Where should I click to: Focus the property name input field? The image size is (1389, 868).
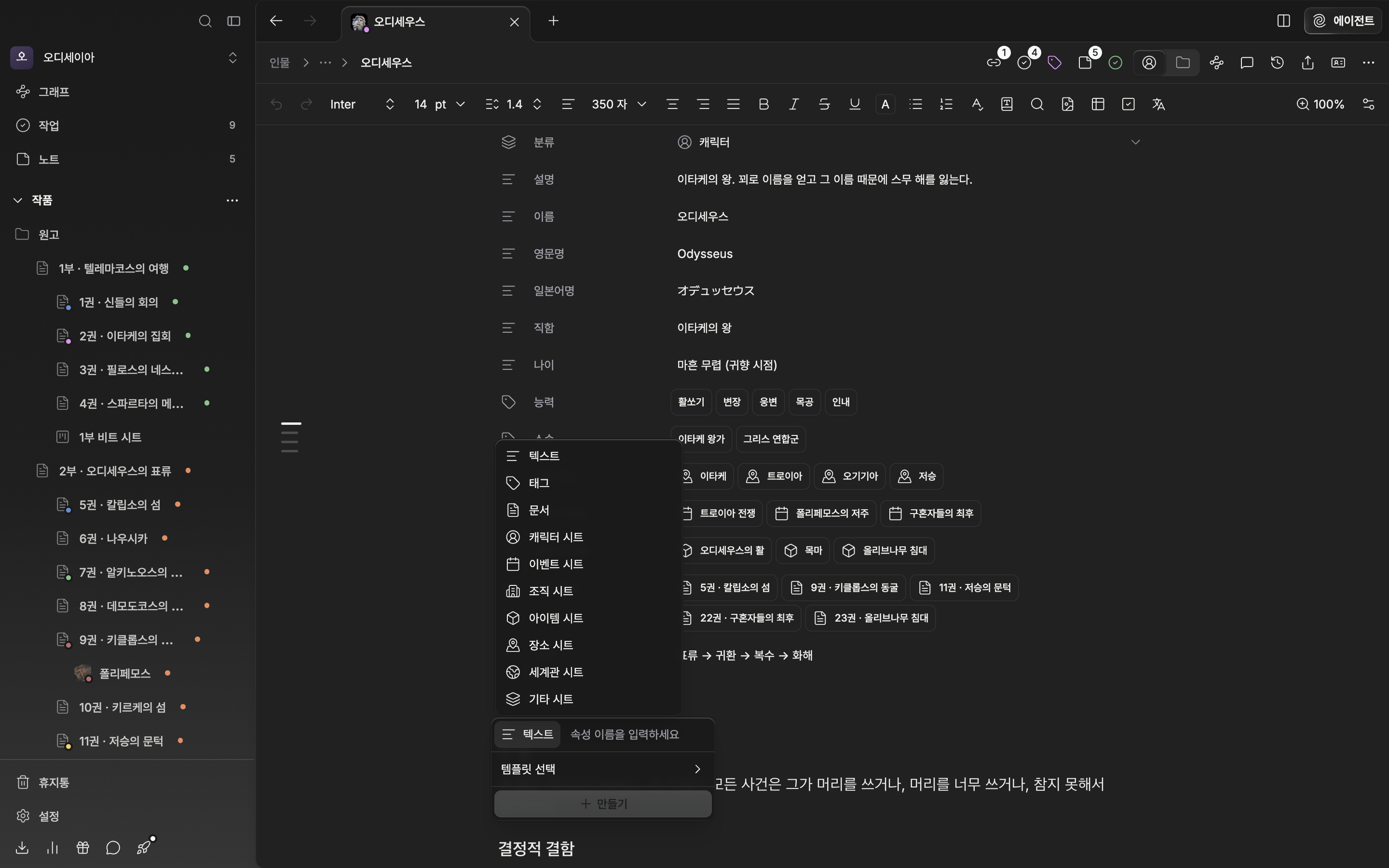[x=637, y=734]
